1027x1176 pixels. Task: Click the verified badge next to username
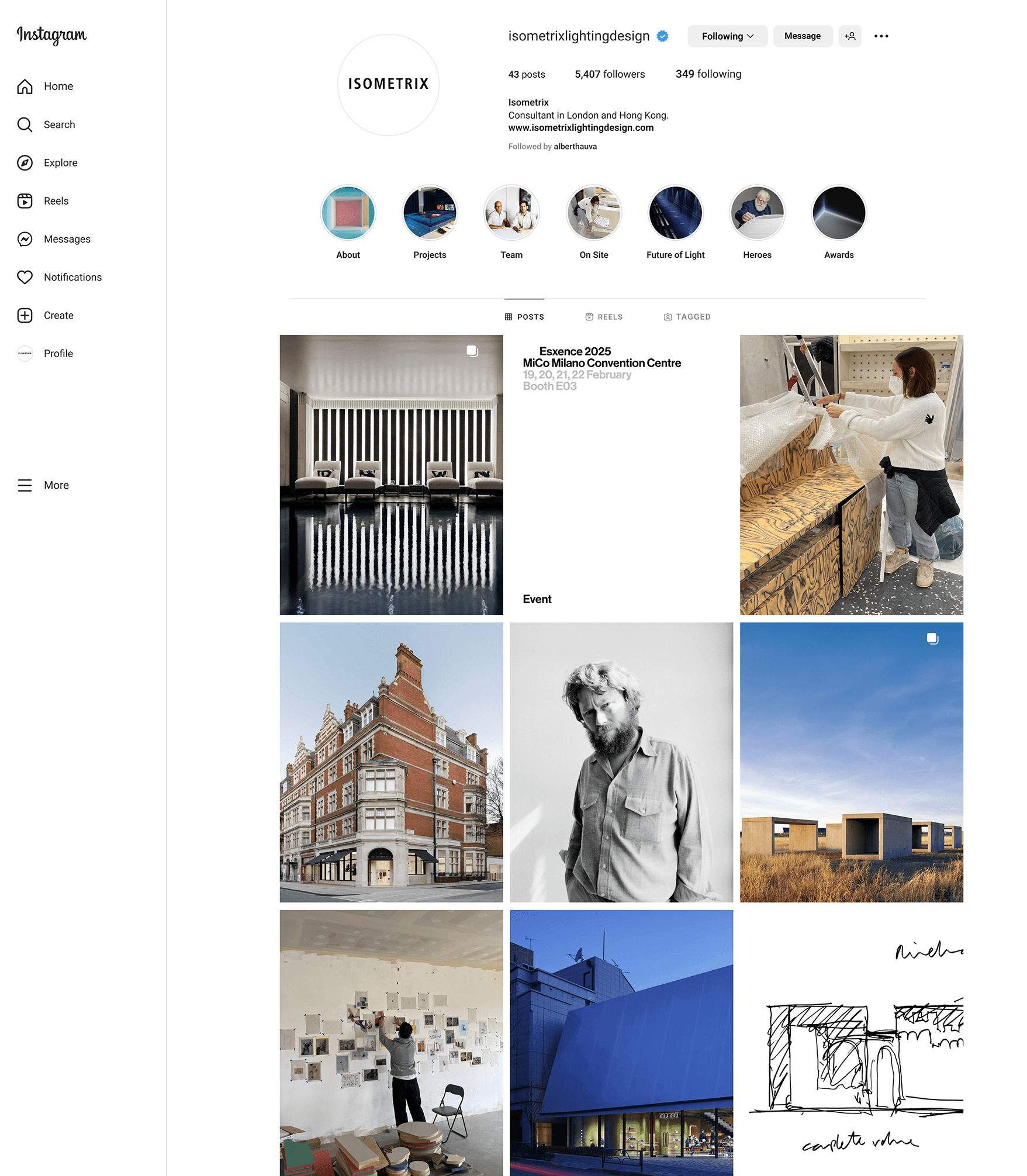pos(662,36)
